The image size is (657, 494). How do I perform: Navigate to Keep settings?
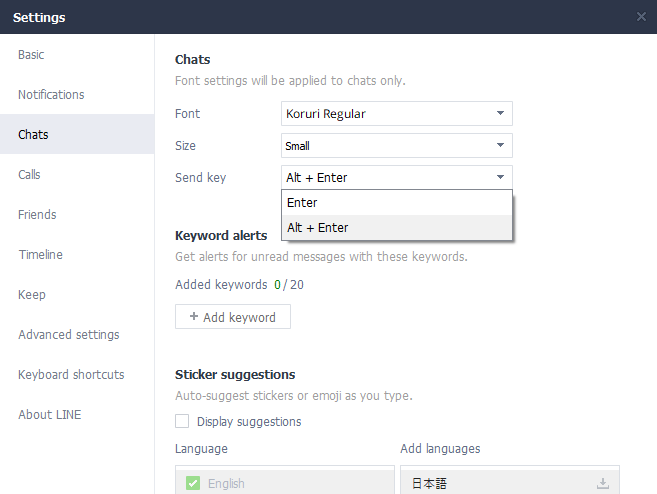click(32, 295)
